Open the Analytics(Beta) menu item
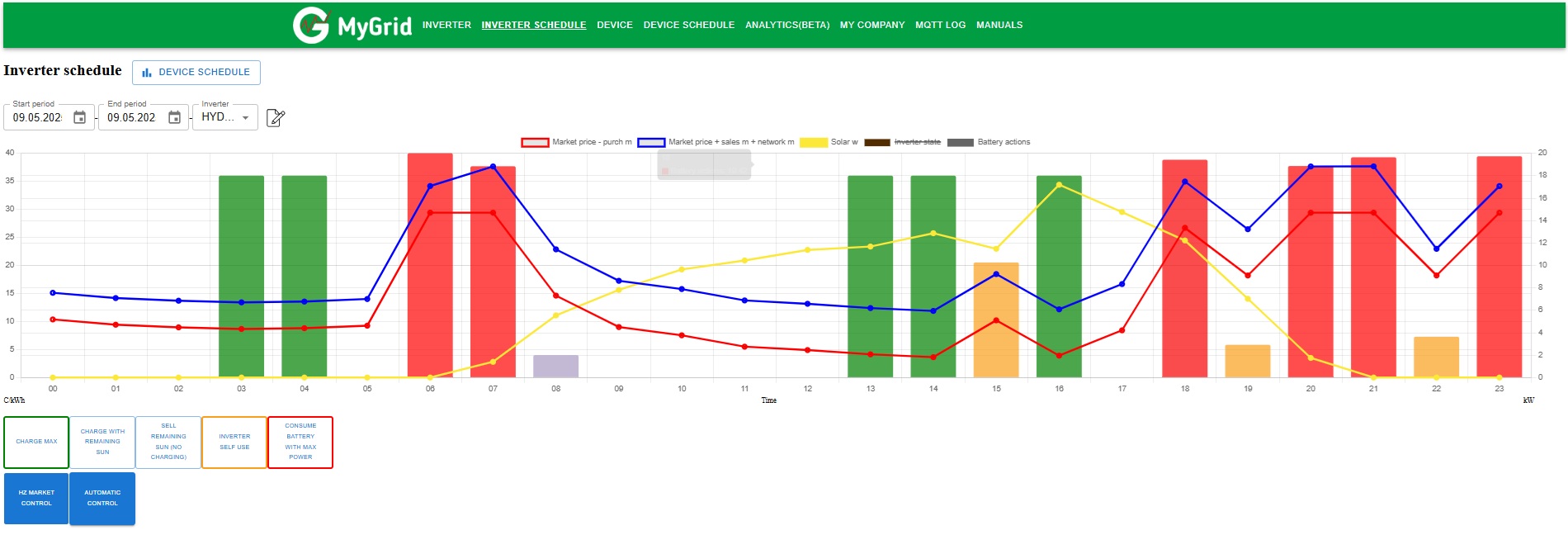This screenshot has width=1568, height=535. (x=787, y=25)
